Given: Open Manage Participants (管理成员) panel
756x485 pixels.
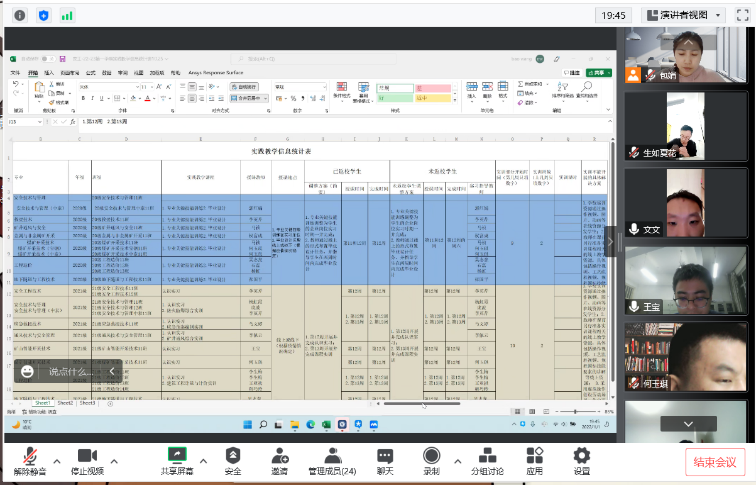Looking at the screenshot, I should (332, 461).
